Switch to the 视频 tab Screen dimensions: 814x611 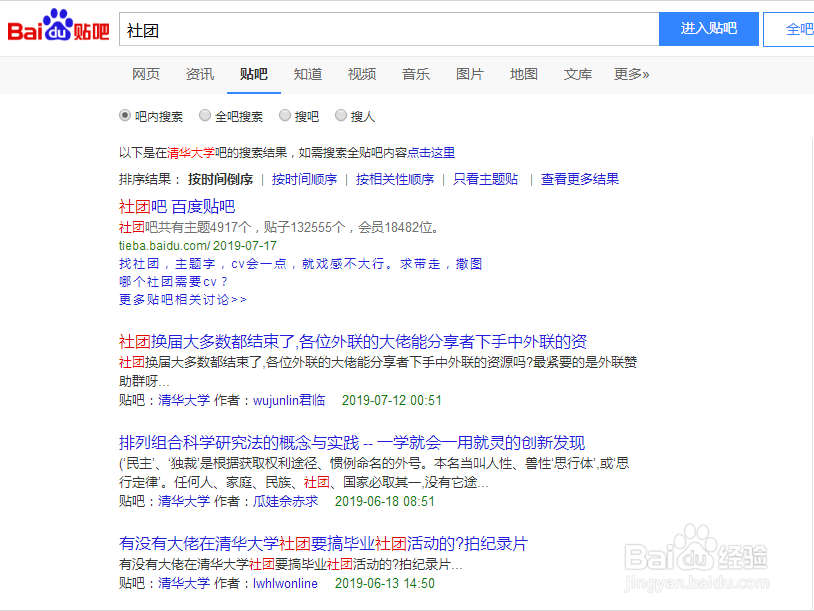coord(361,74)
